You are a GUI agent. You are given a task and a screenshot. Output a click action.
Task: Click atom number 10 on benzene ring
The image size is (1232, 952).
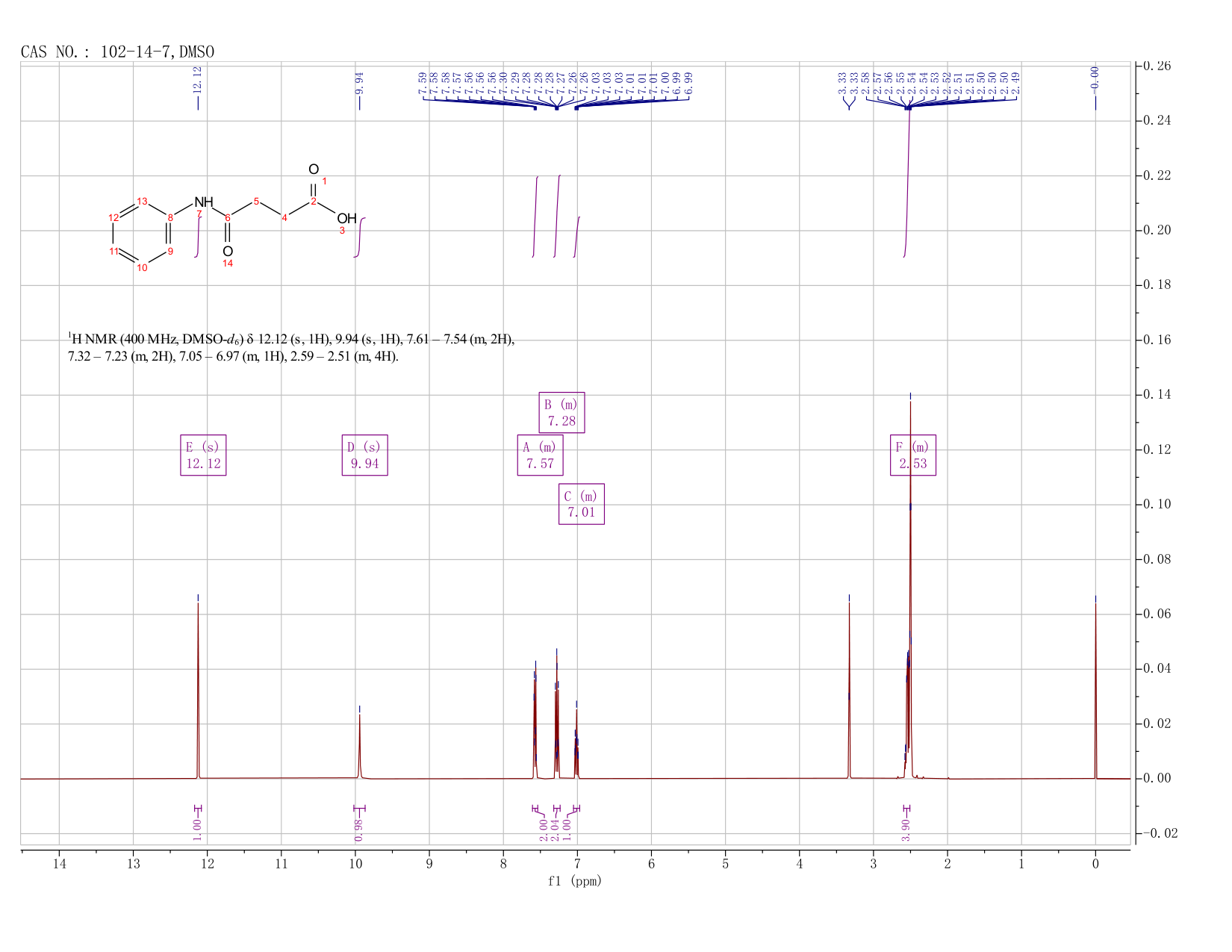click(x=142, y=267)
